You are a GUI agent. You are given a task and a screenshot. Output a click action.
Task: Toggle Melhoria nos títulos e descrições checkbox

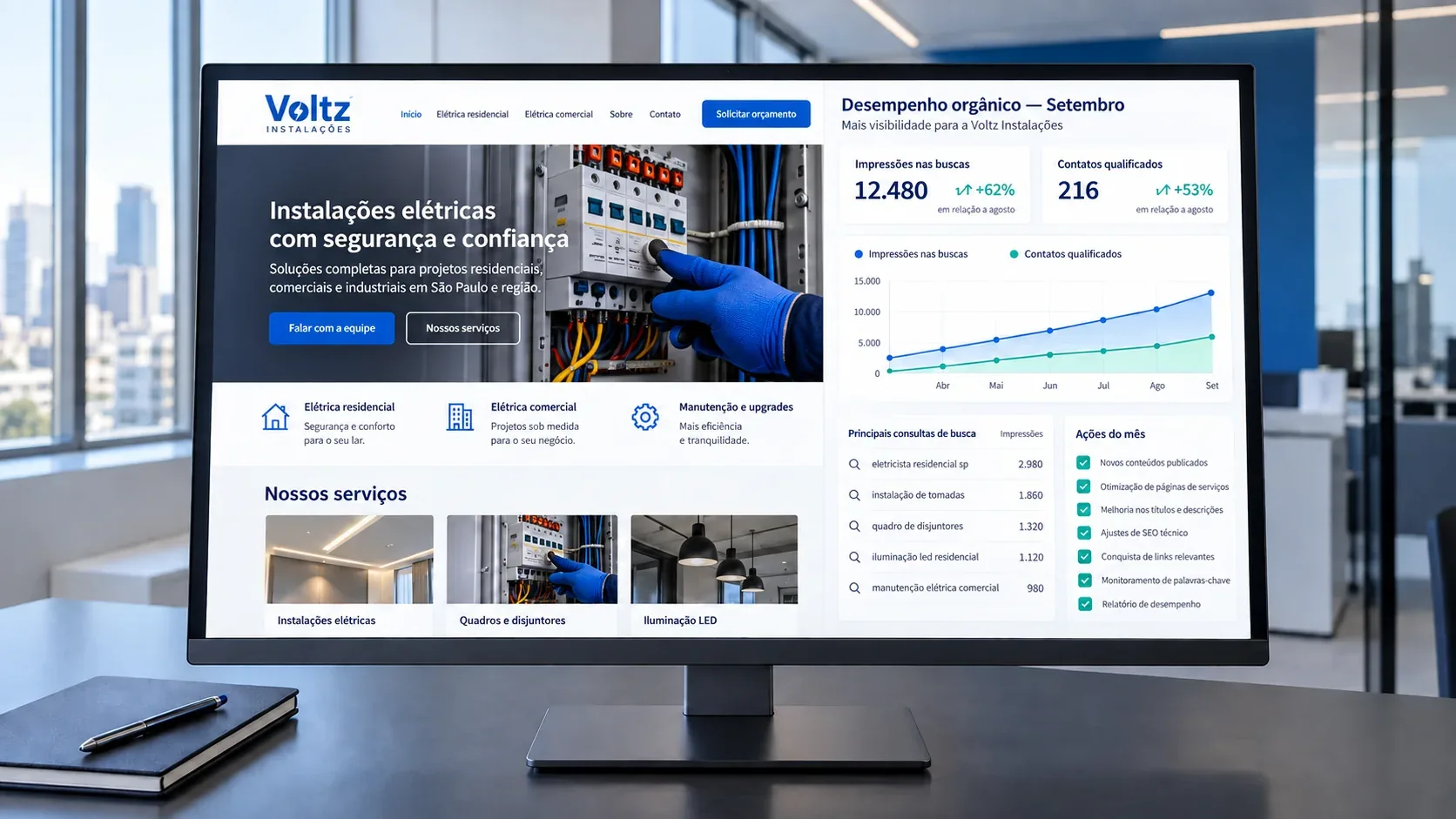(x=1084, y=510)
